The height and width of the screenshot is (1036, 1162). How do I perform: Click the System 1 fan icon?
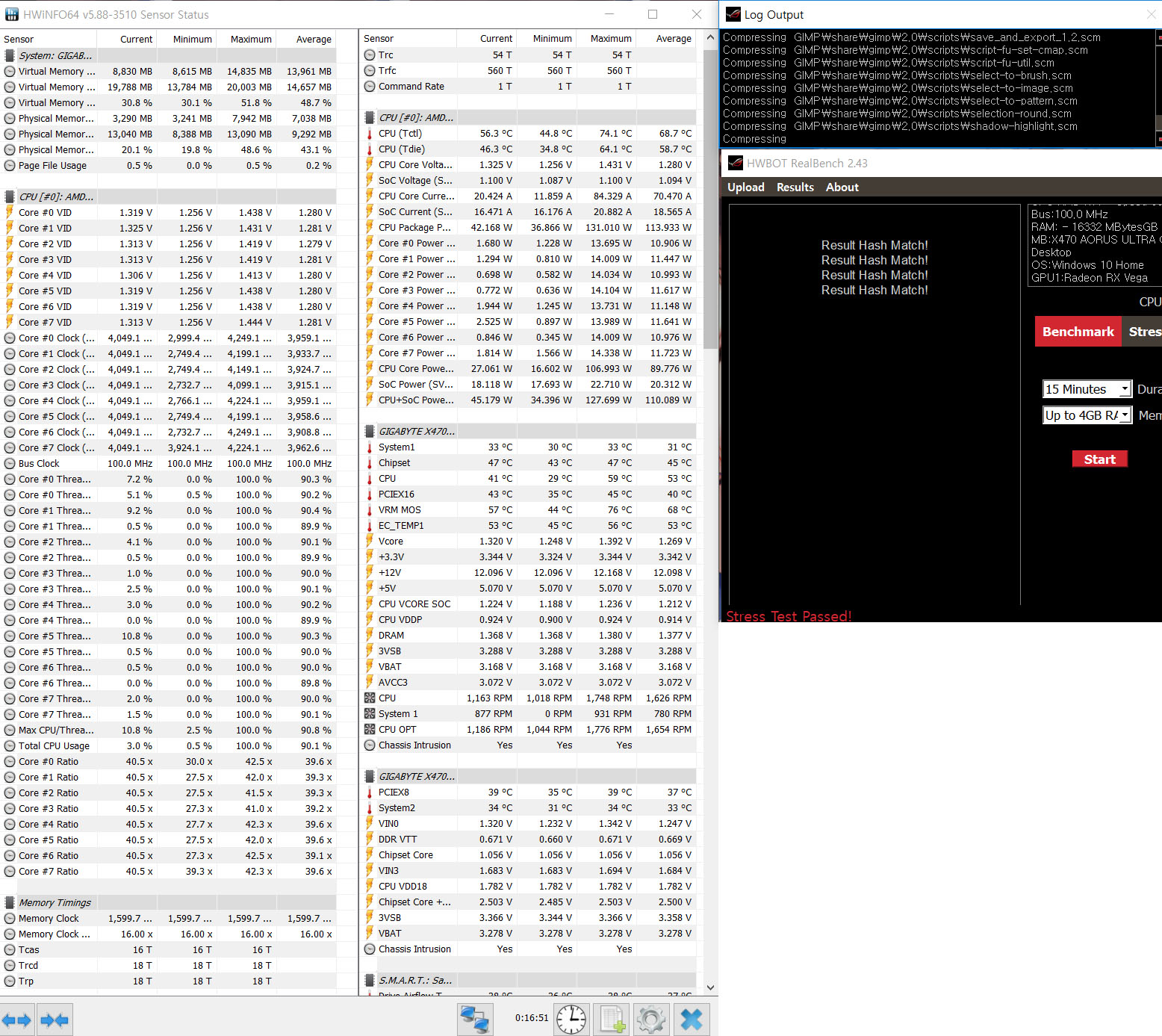(370, 713)
